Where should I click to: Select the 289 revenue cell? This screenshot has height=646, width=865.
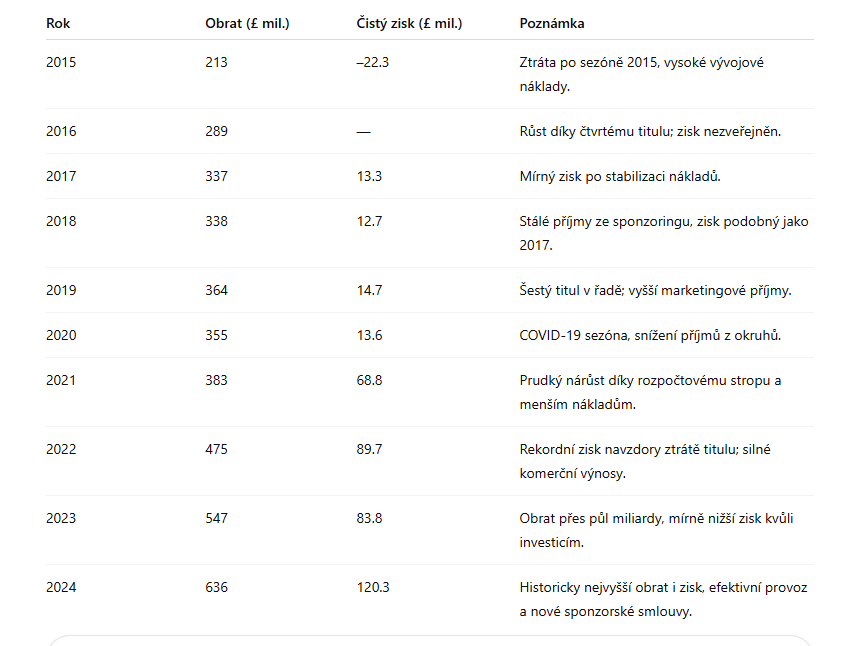pos(216,131)
